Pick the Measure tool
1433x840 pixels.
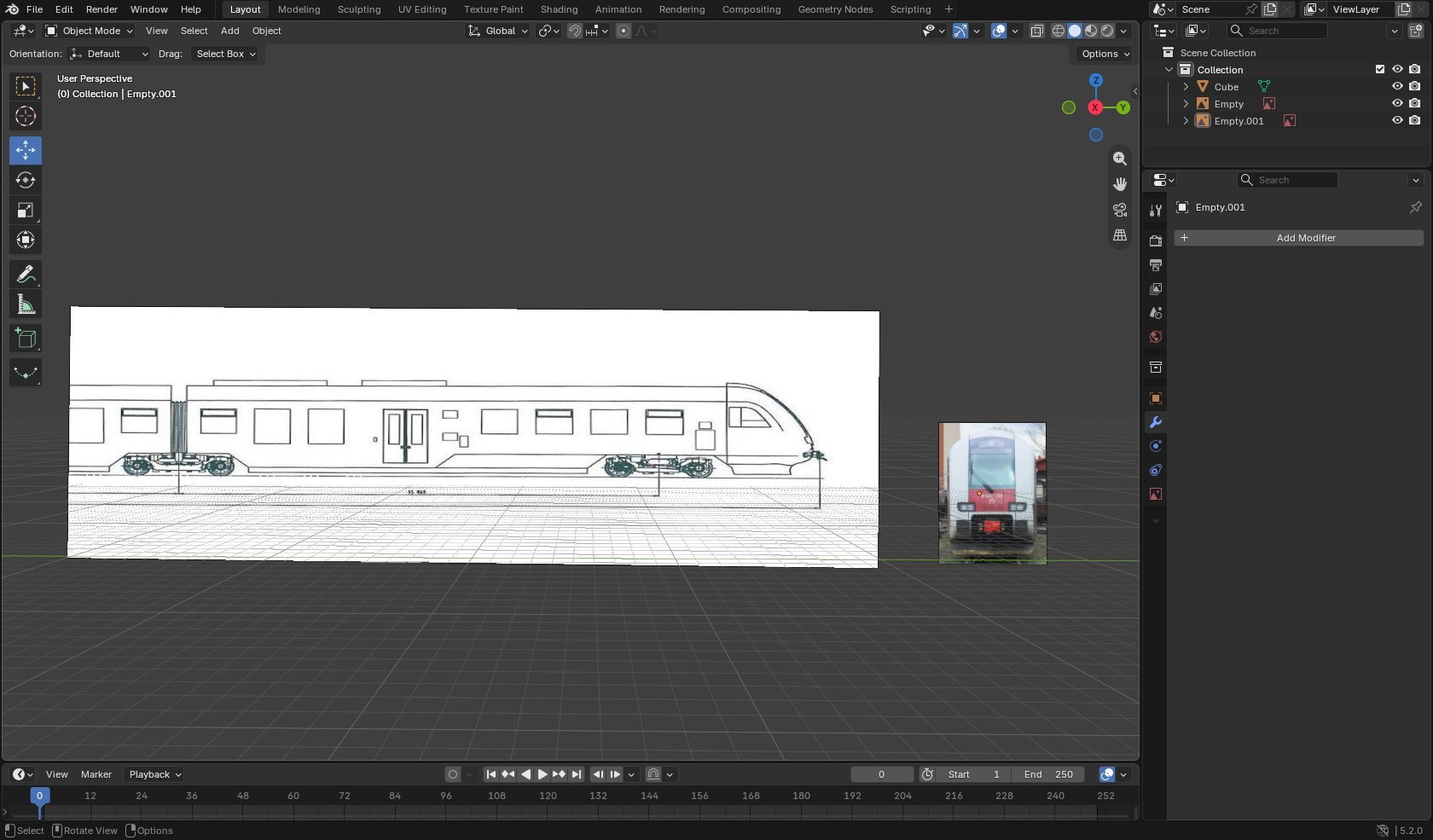coord(26,304)
